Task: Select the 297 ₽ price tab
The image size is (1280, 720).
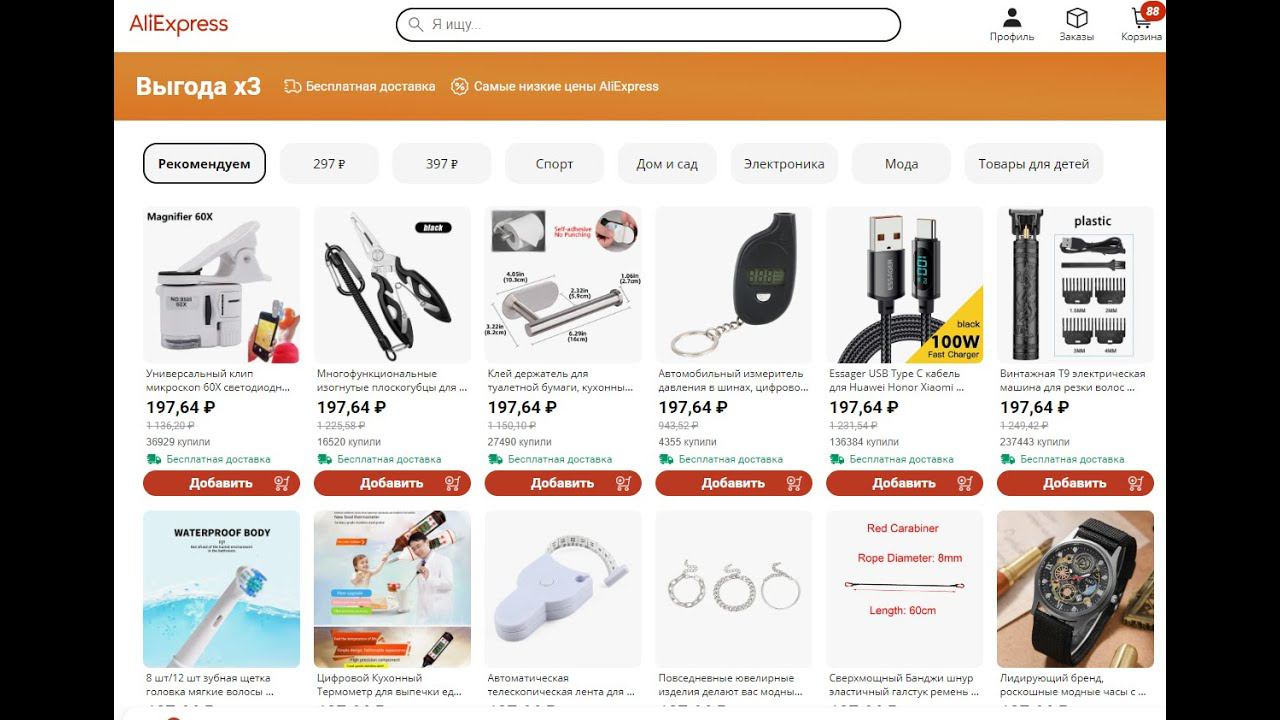Action: tap(329, 163)
